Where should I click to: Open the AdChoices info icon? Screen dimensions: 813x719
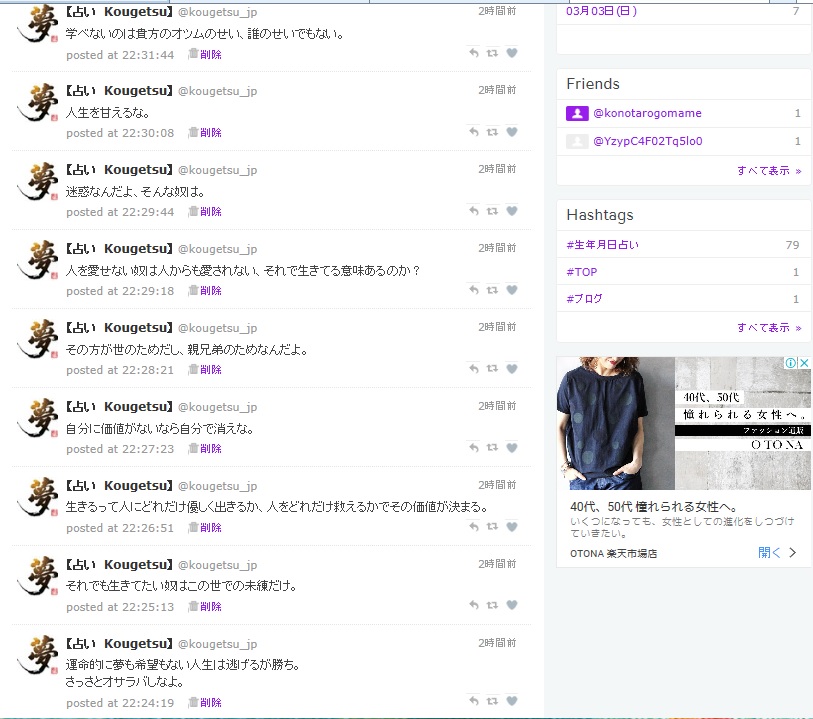coord(791,363)
